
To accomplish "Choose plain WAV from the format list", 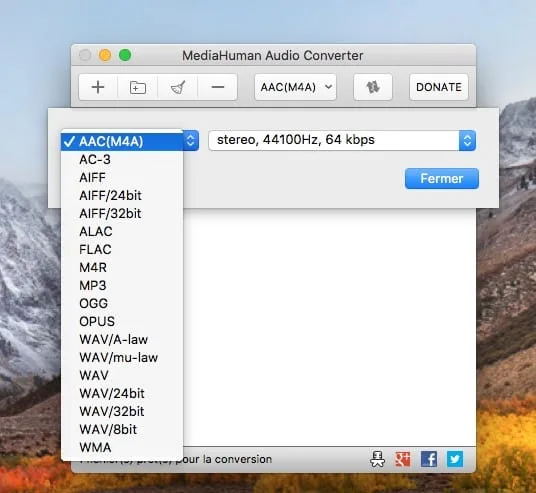I will point(122,376).
